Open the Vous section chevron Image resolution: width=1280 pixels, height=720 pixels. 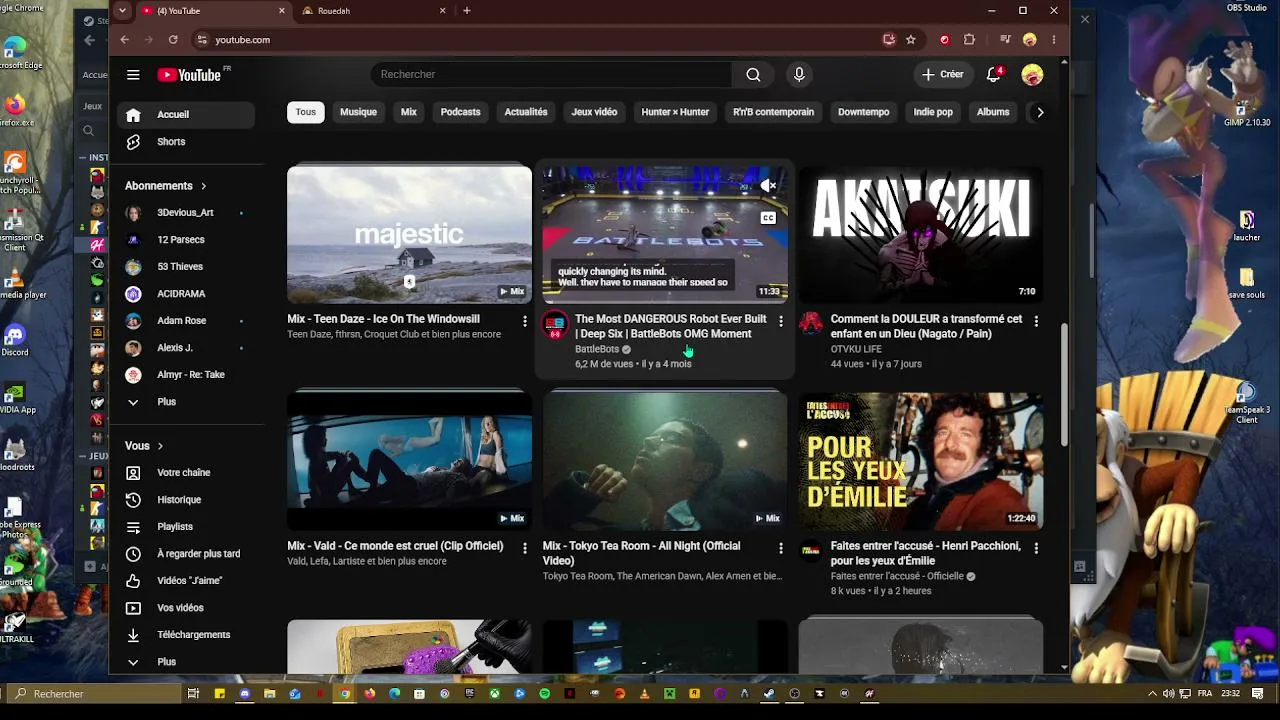[x=160, y=446]
